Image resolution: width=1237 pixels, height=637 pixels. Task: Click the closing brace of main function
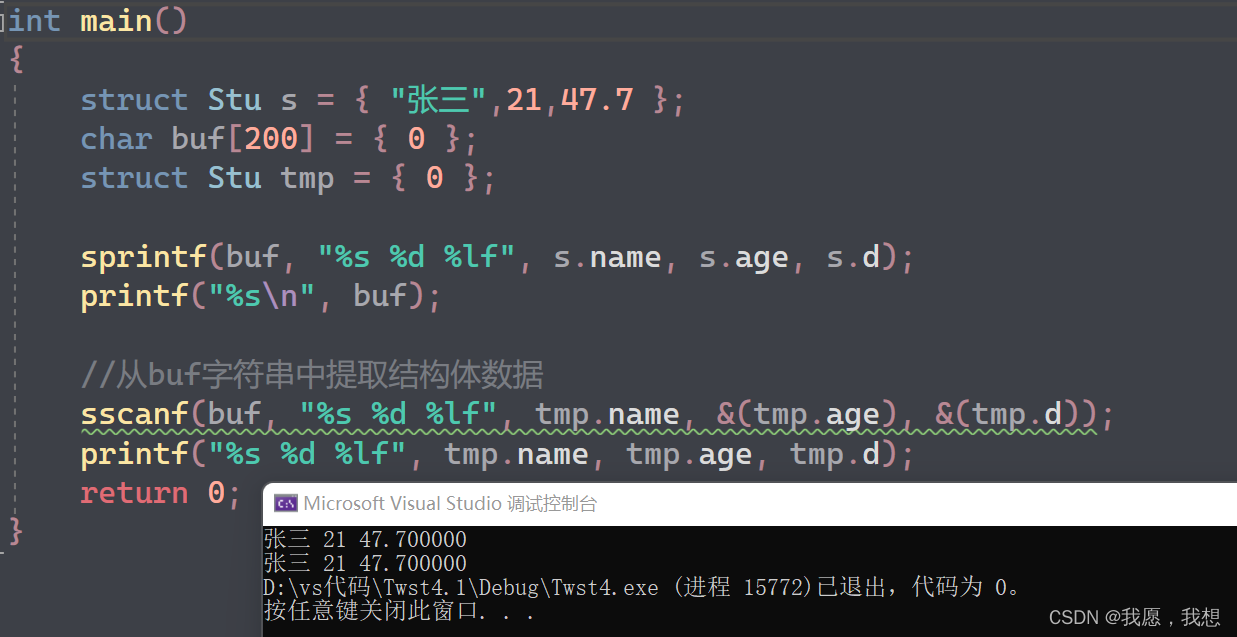pos(16,532)
